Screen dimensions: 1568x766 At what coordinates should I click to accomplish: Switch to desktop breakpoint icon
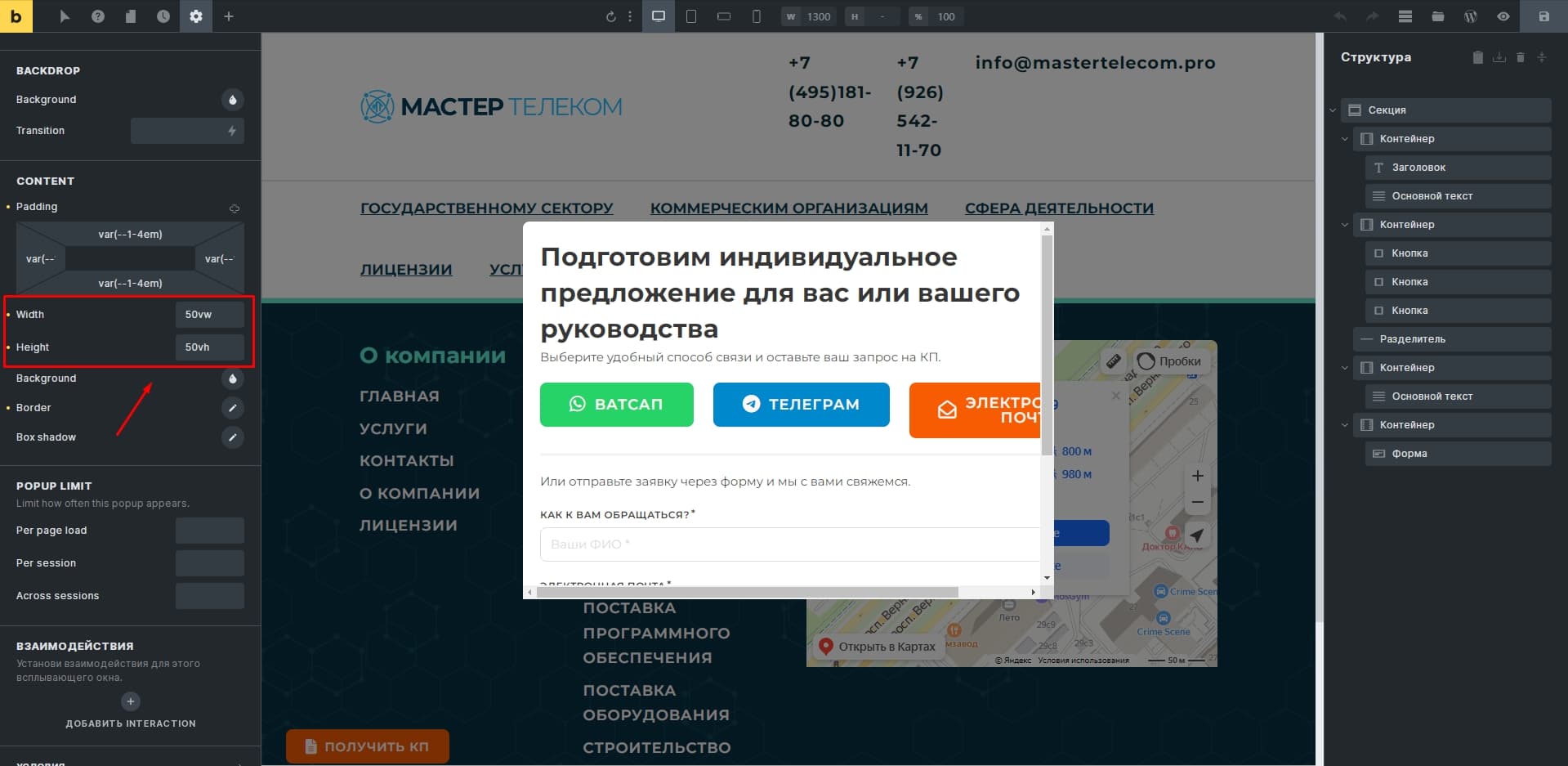[659, 16]
